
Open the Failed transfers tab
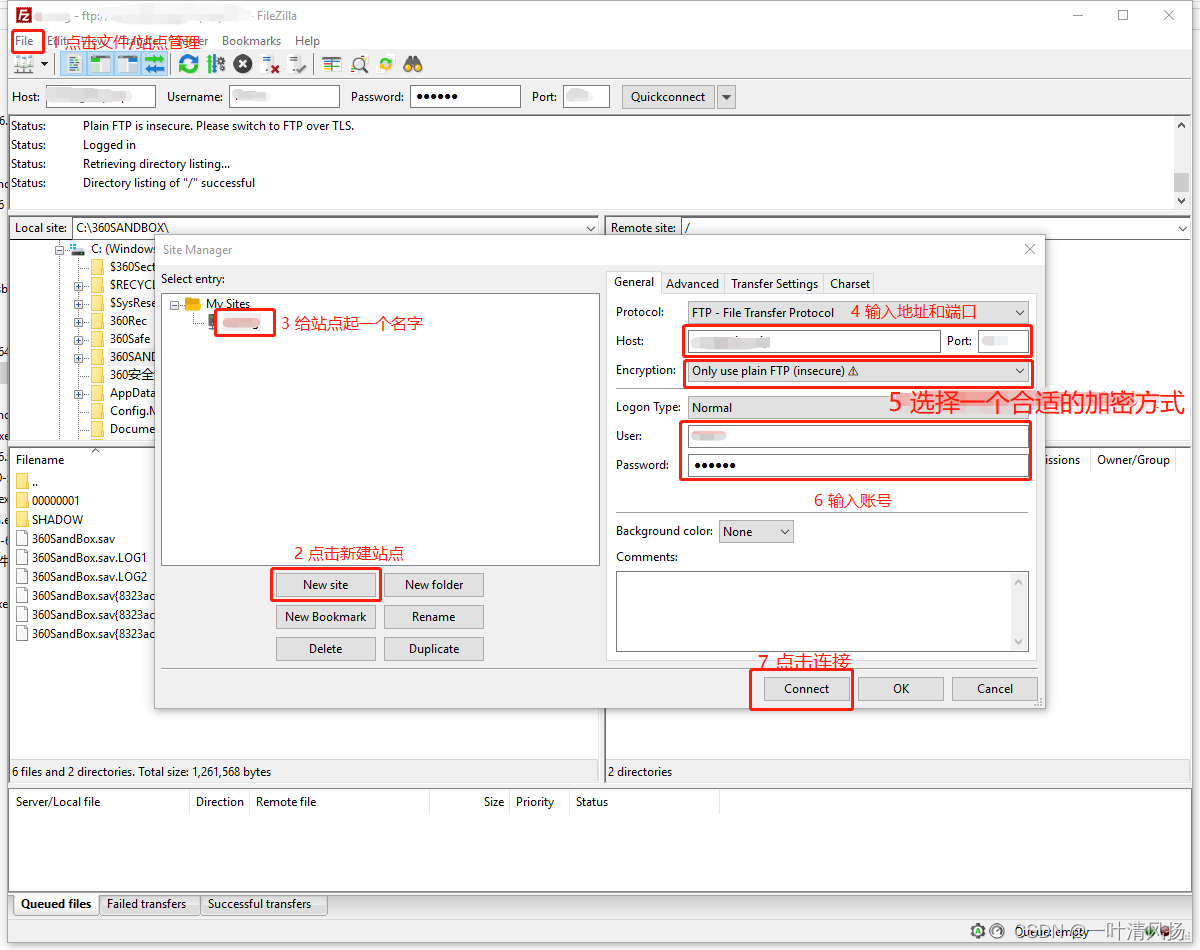[147, 904]
